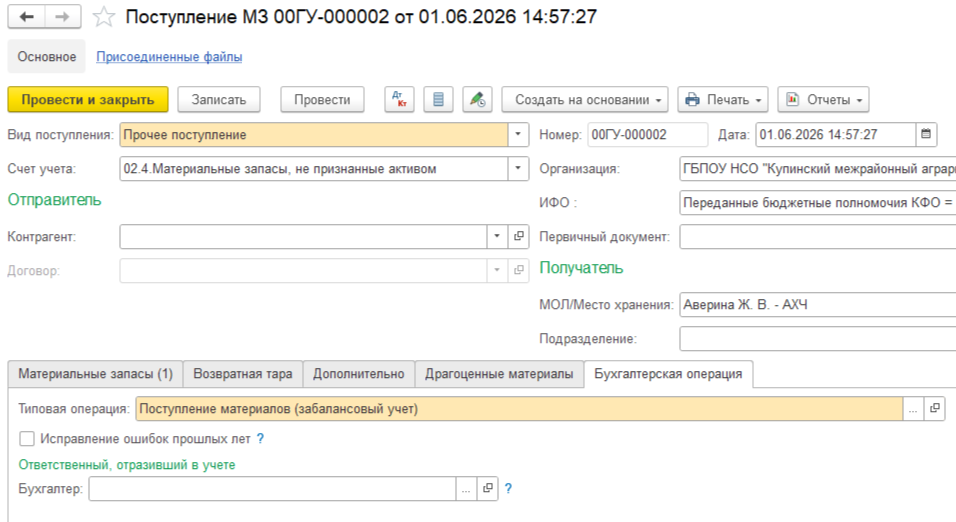Go forward with the right arrow button

63,17
